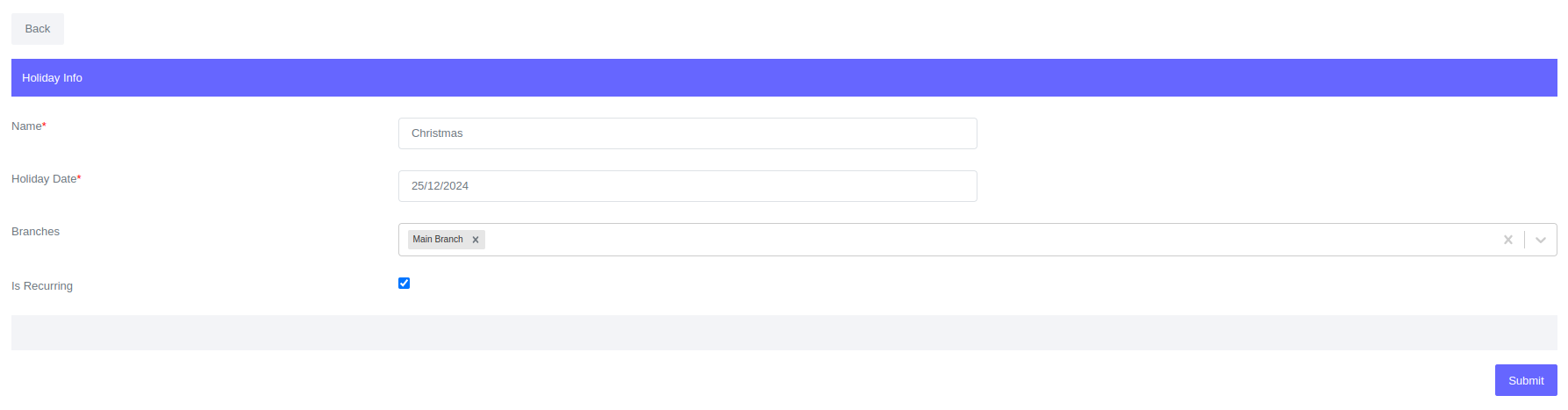Focus the Name input field

pyautogui.click(x=687, y=133)
